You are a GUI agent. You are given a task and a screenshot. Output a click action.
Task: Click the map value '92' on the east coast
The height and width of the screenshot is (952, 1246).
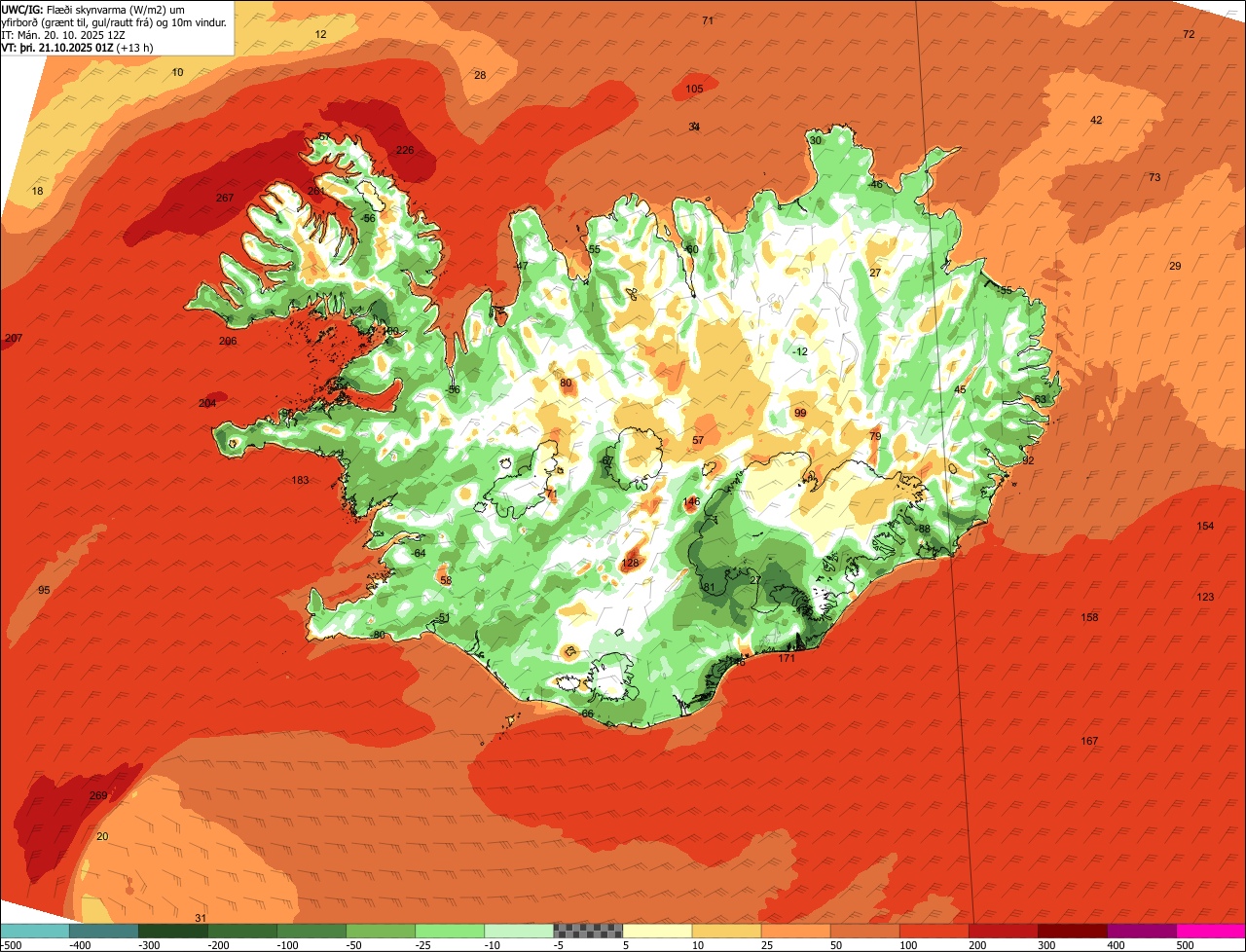tap(1028, 459)
